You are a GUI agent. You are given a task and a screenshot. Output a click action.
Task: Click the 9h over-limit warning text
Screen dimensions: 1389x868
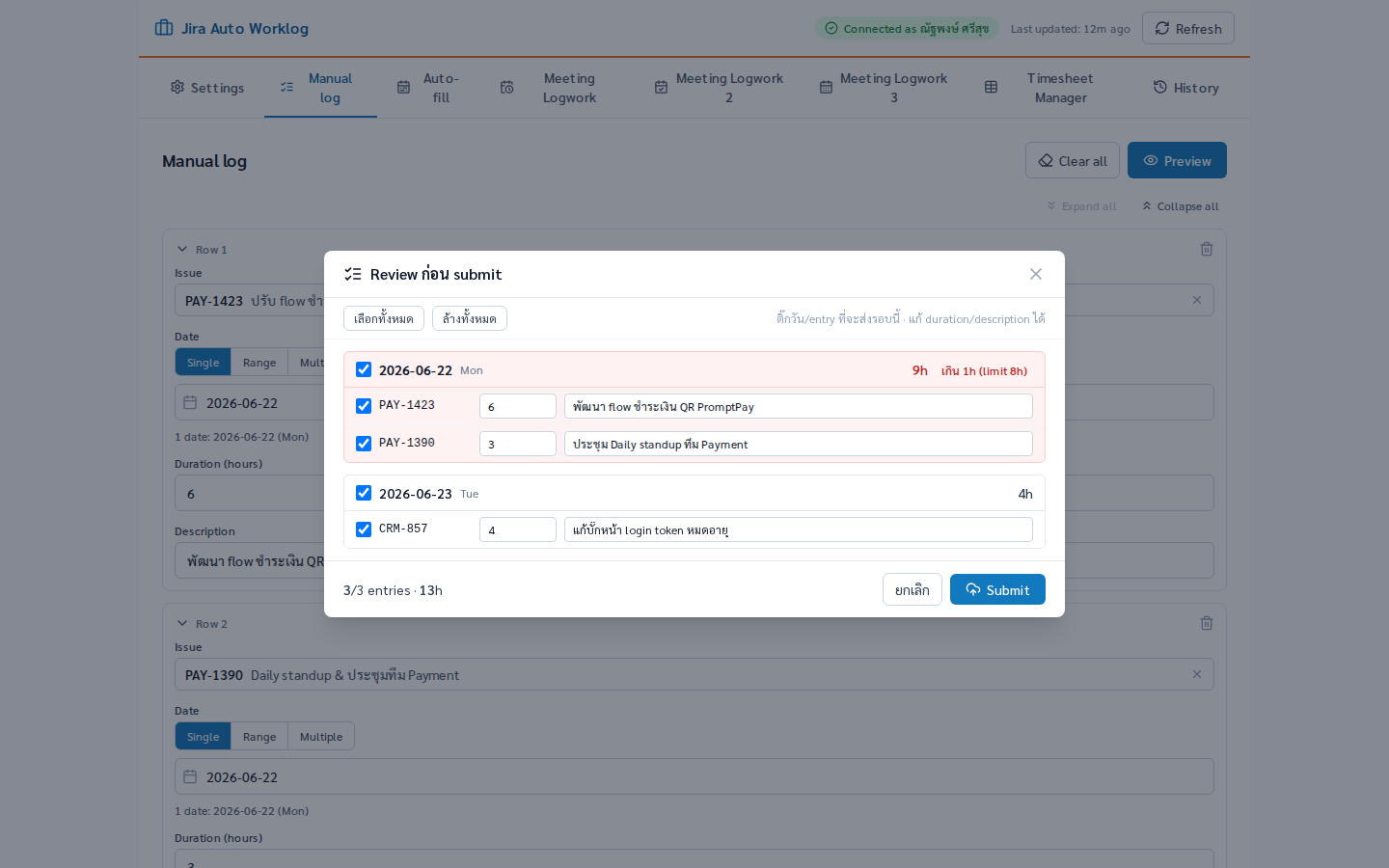coord(969,370)
